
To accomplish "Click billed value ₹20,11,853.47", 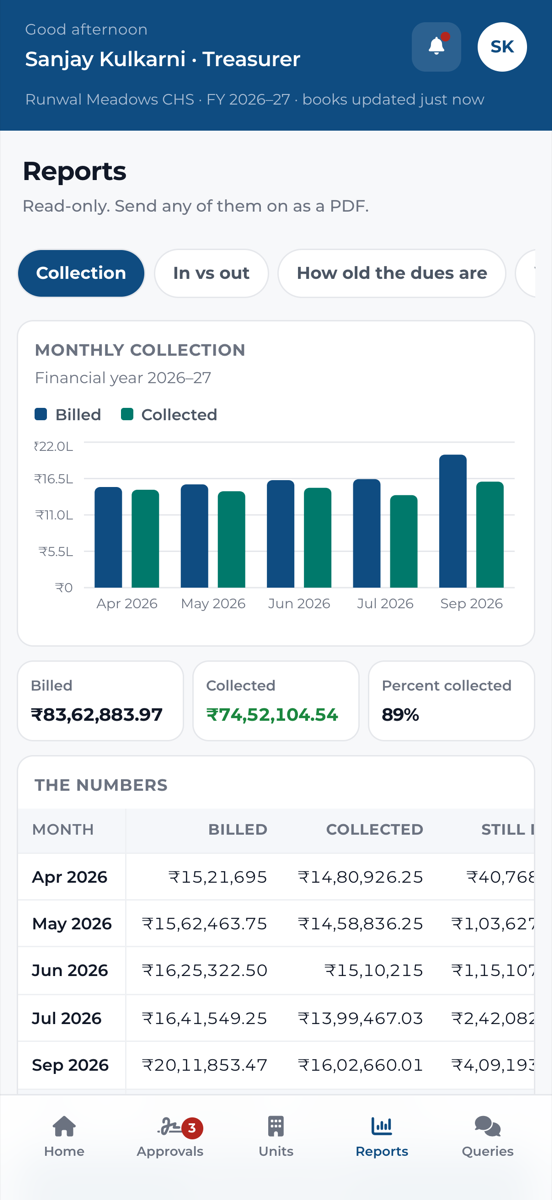I will [x=205, y=1065].
